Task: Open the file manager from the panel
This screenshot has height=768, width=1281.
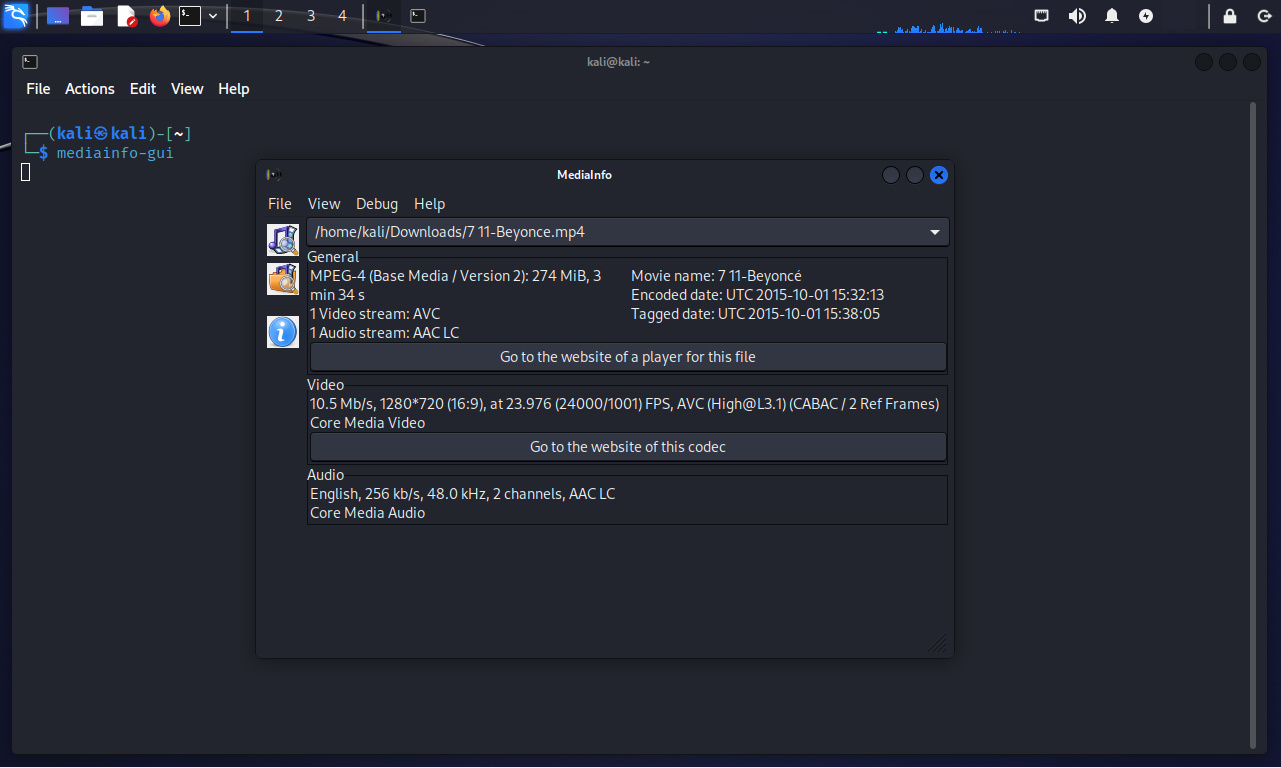Action: 92,16
